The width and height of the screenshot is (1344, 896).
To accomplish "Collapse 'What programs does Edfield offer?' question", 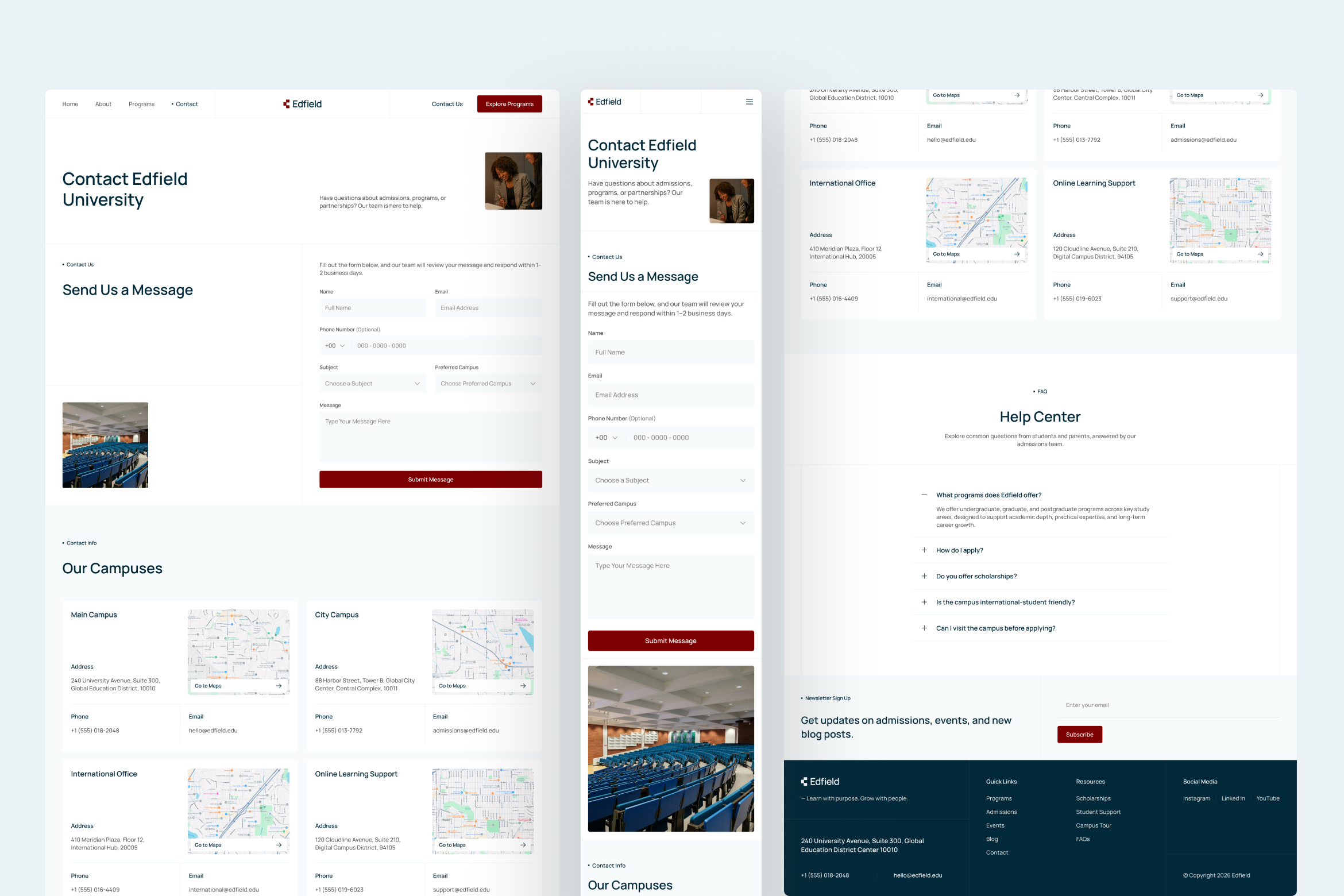I will tap(924, 495).
